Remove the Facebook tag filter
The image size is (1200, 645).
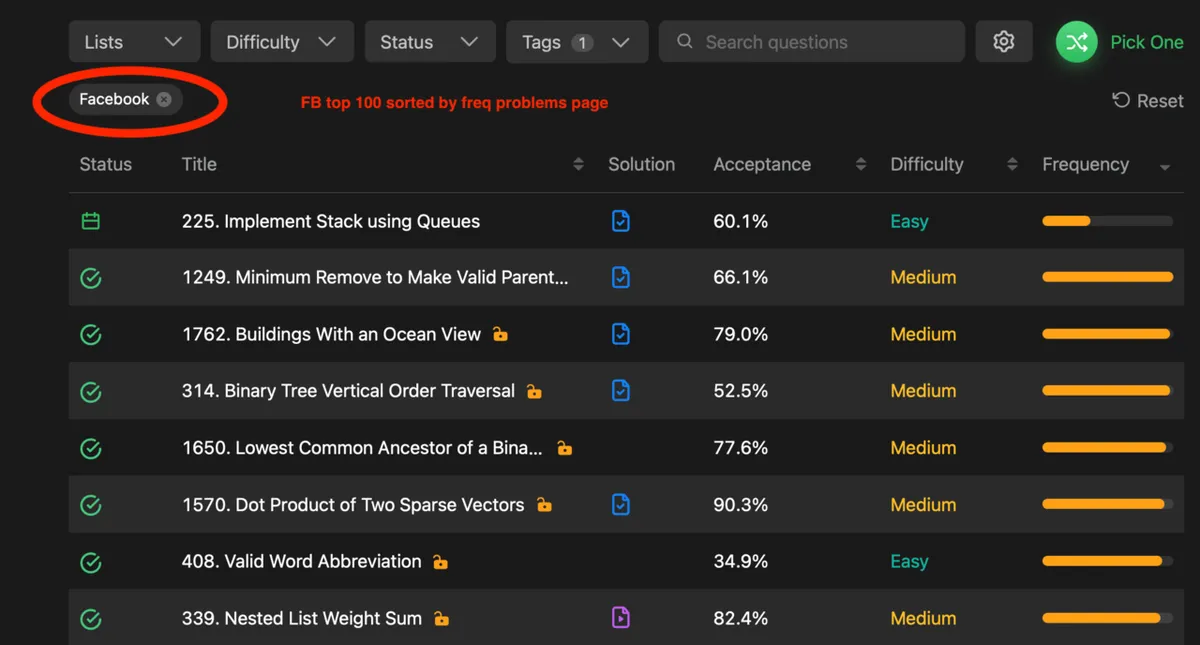tap(164, 99)
